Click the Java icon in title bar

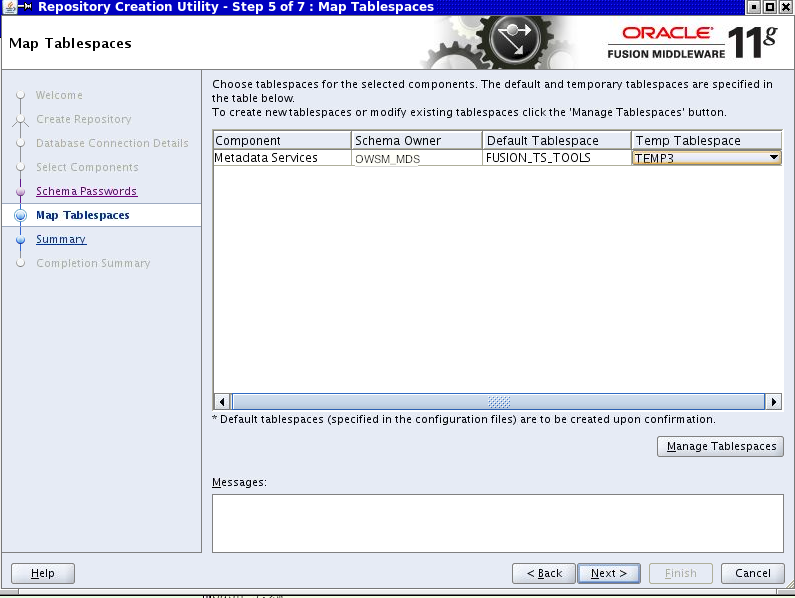[x=9, y=7]
